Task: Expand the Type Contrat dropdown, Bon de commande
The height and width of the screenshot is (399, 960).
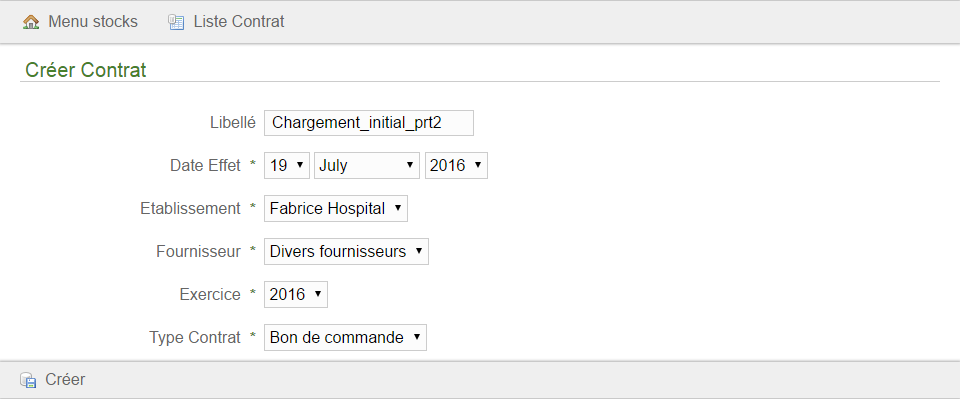Action: pyautogui.click(x=345, y=337)
